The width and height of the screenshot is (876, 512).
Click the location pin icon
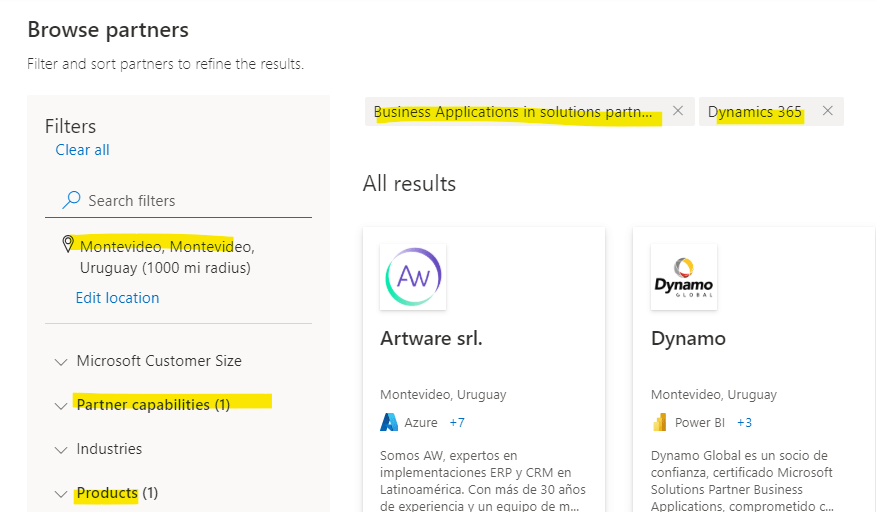point(68,244)
